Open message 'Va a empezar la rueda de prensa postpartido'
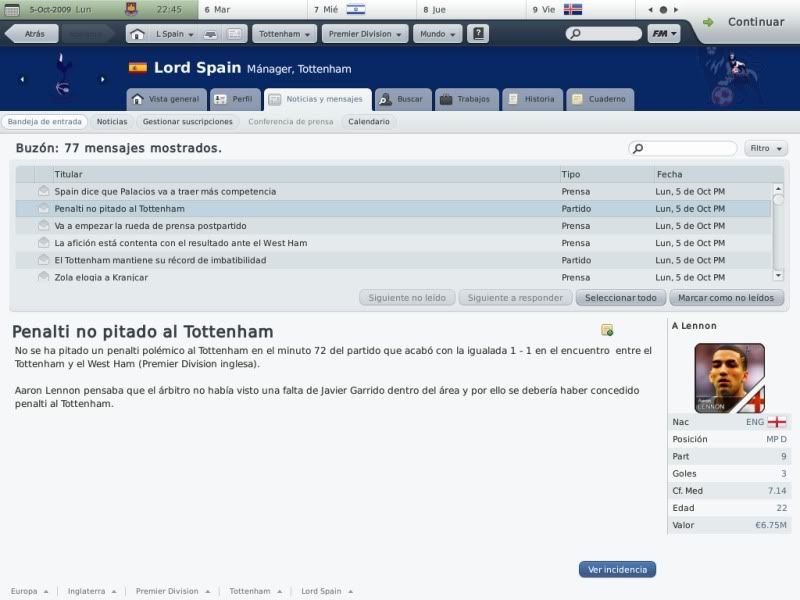 [x=393, y=226]
